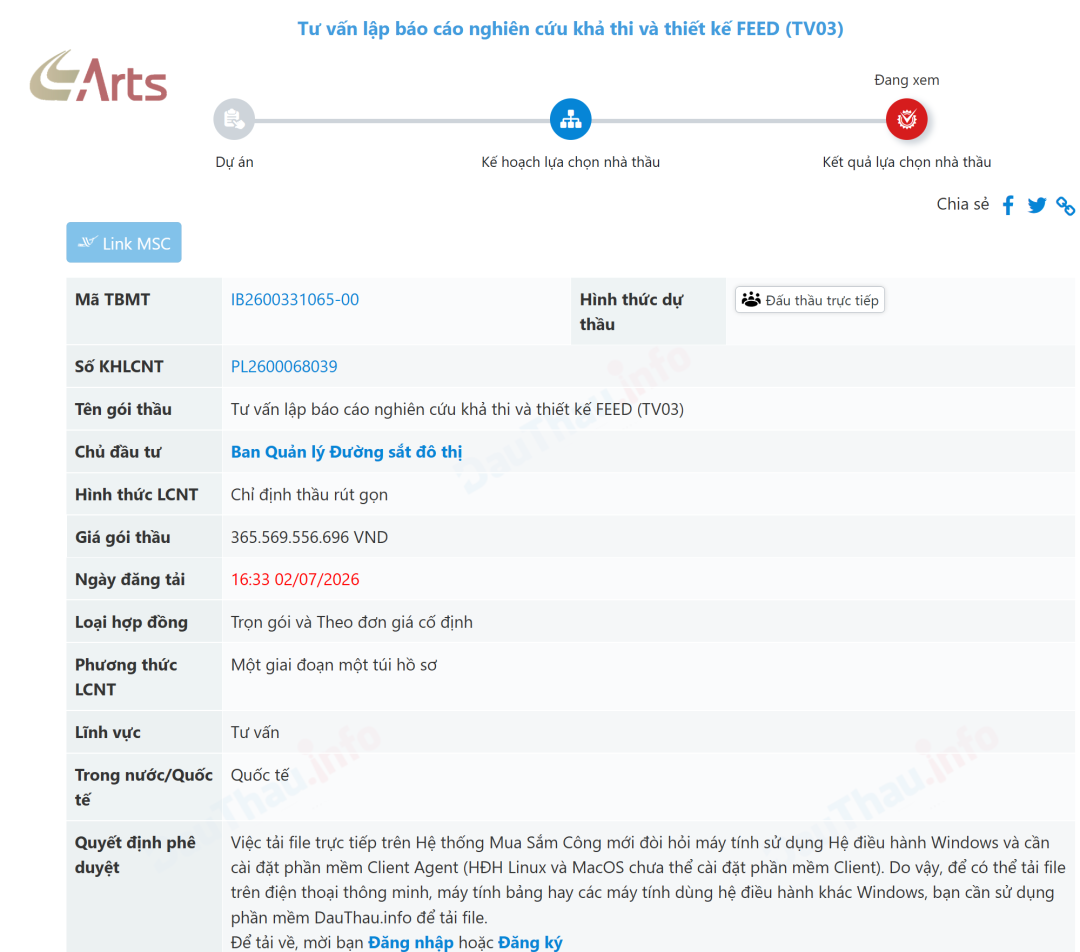The width and height of the screenshot is (1080, 952).
Task: Open the Kết quả lựa chọn nhà thầu icon
Action: [906, 119]
